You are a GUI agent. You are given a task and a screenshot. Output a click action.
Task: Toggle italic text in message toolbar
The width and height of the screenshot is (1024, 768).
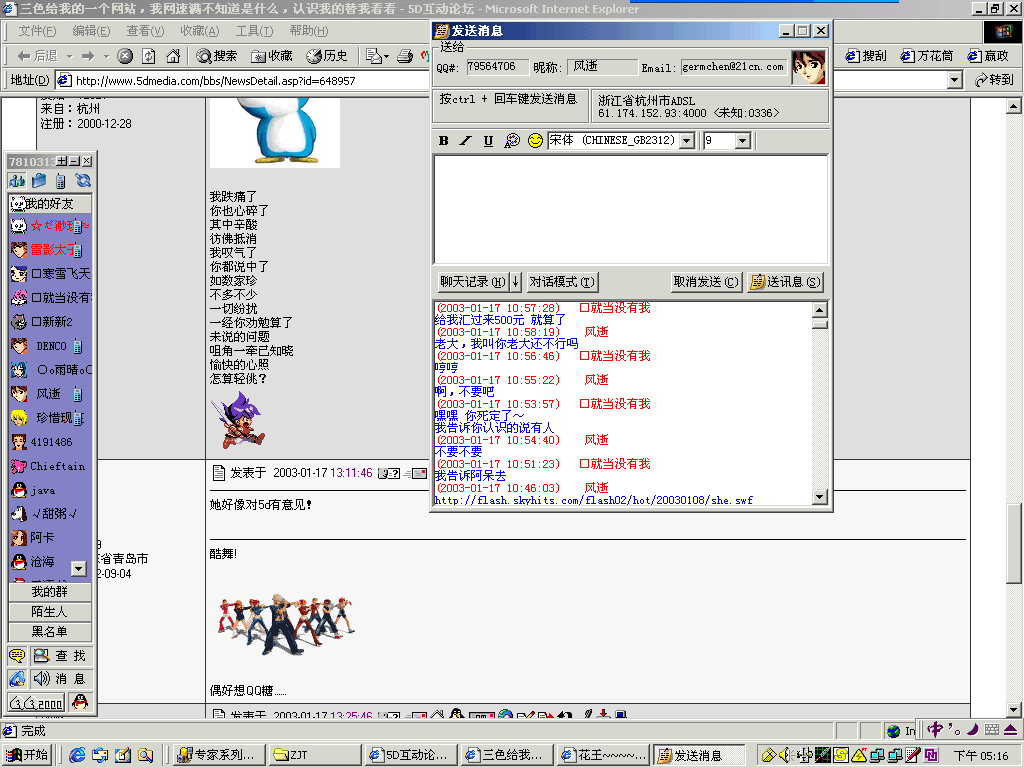coord(465,141)
